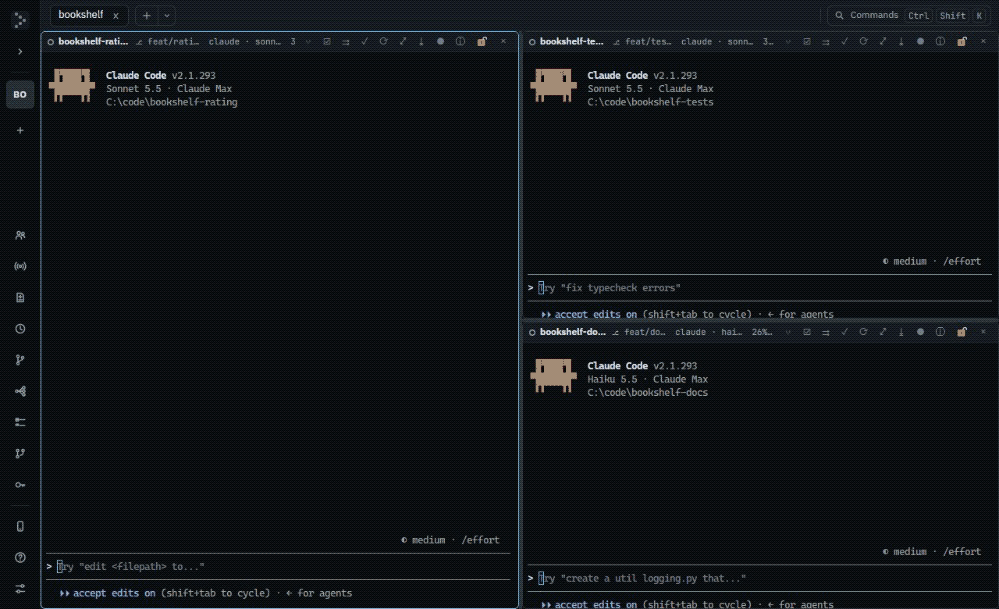This screenshot has height=609, width=999.
Task: Select the bookshelf-te... pane title
Action: (571, 41)
